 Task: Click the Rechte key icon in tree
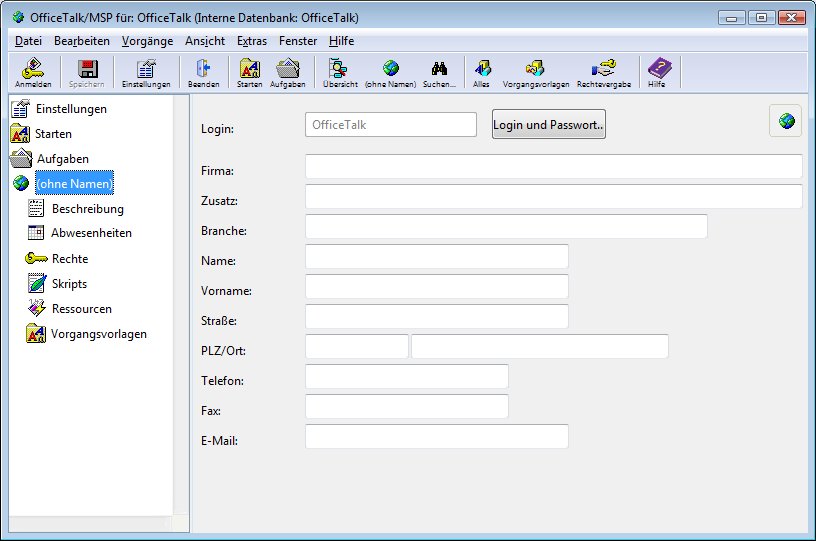36,258
